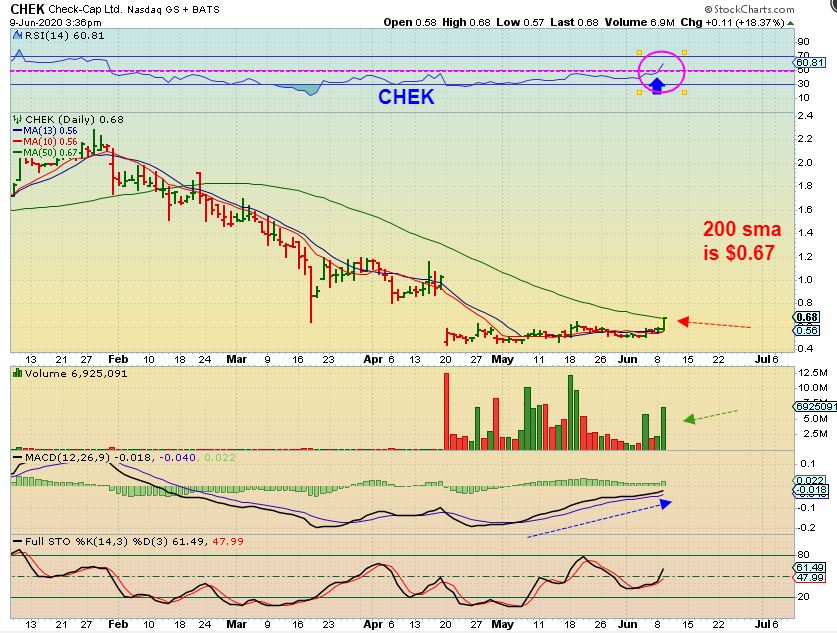Click the candlestick icon beside CHEK (Daily)
The height and width of the screenshot is (633, 837).
(x=18, y=120)
